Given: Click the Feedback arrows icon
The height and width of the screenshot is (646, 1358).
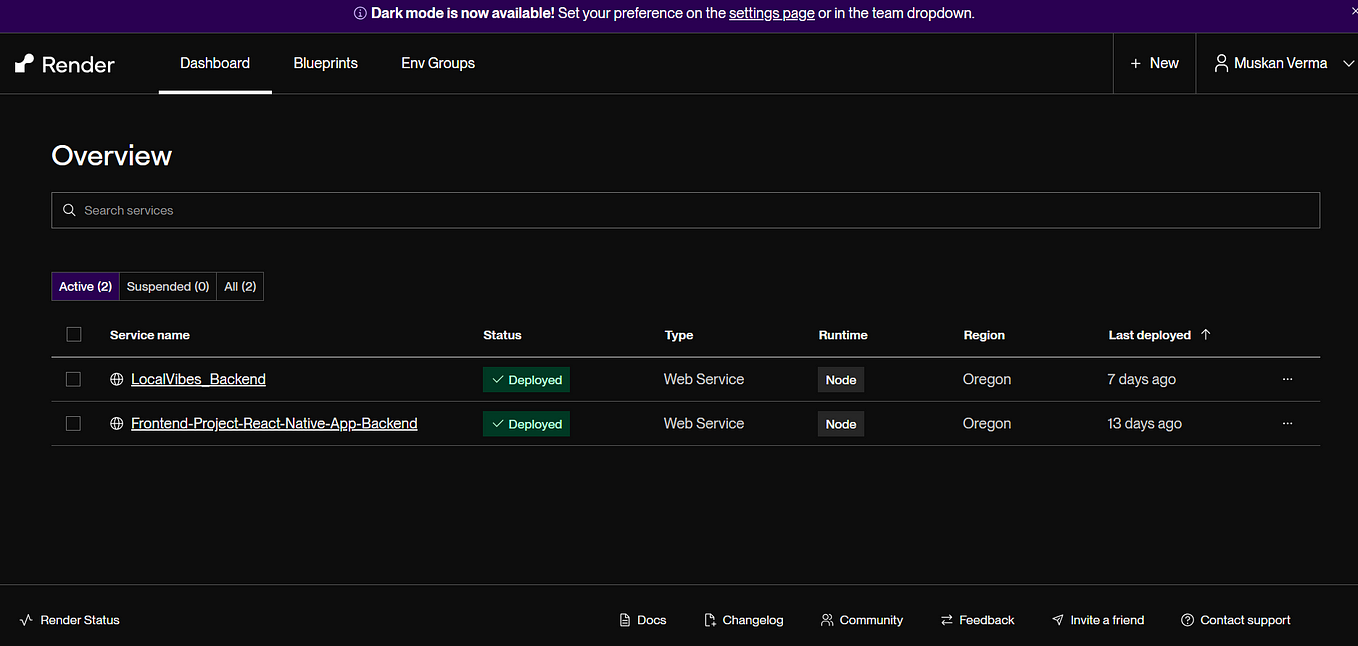Looking at the screenshot, I should coord(947,620).
